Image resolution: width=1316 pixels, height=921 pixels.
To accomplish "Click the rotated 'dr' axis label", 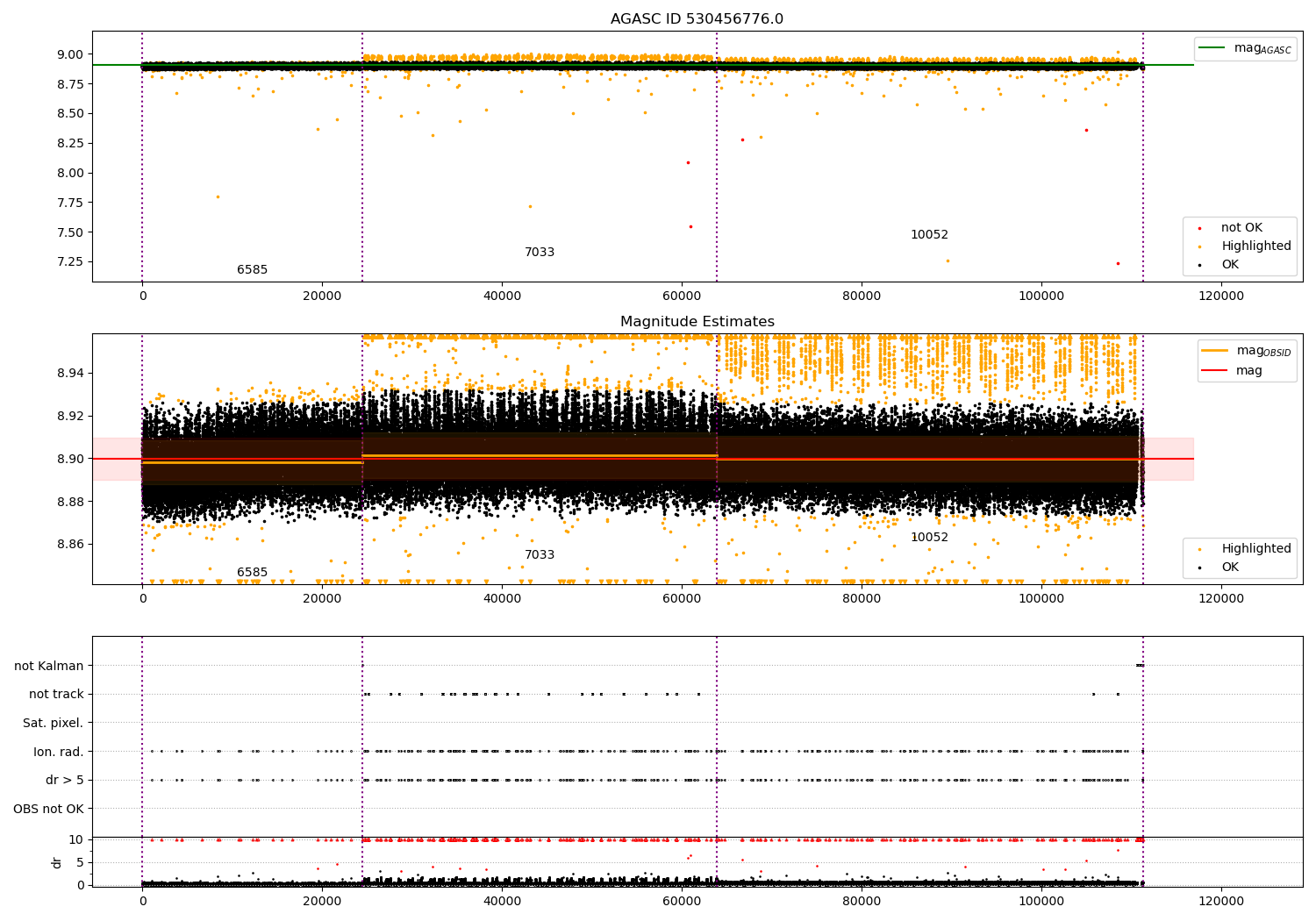I will [x=57, y=862].
